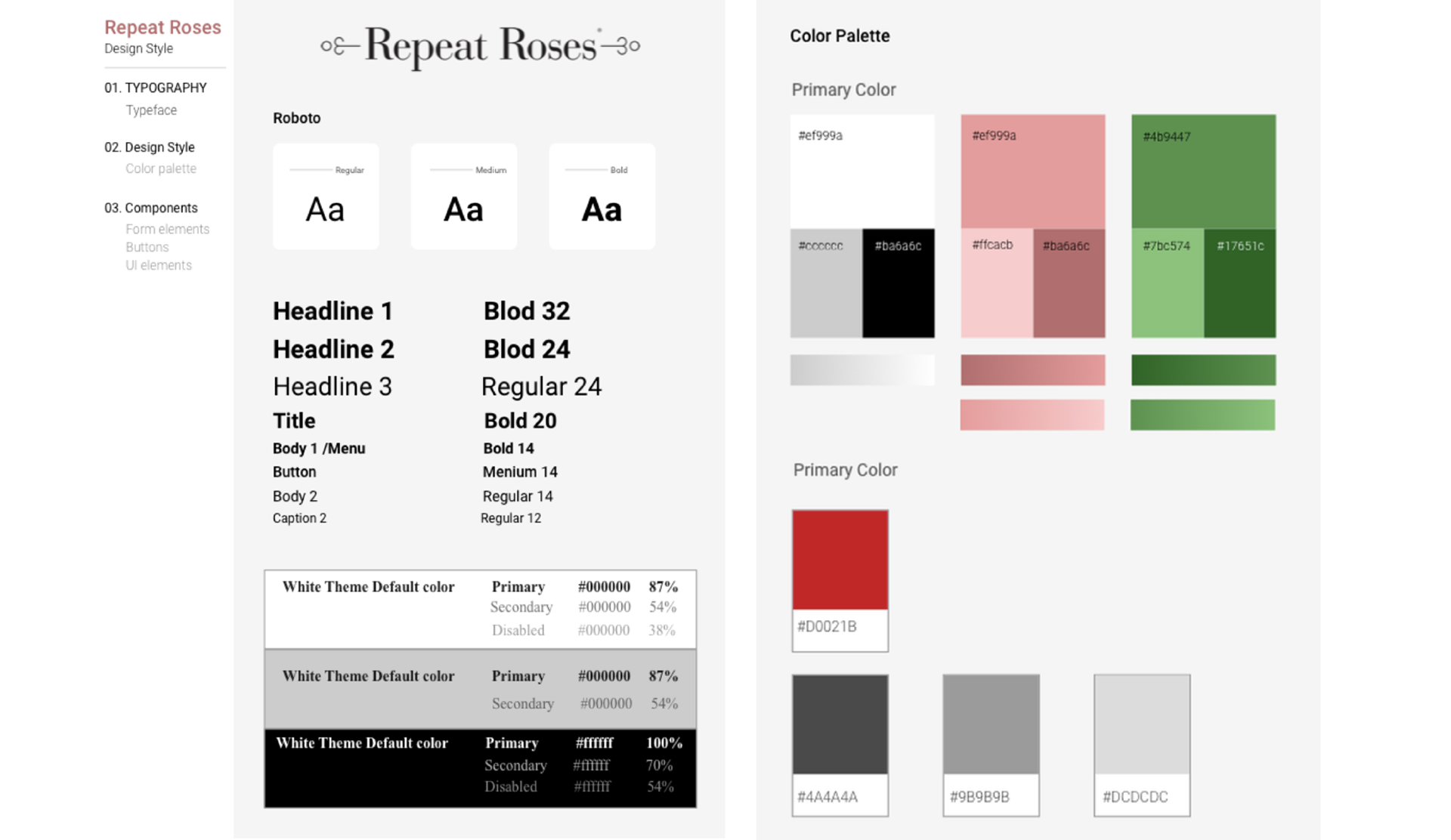Pick the light green #7bc574 swatch
Image resolution: width=1451 pixels, height=840 pixels.
coord(1168,283)
